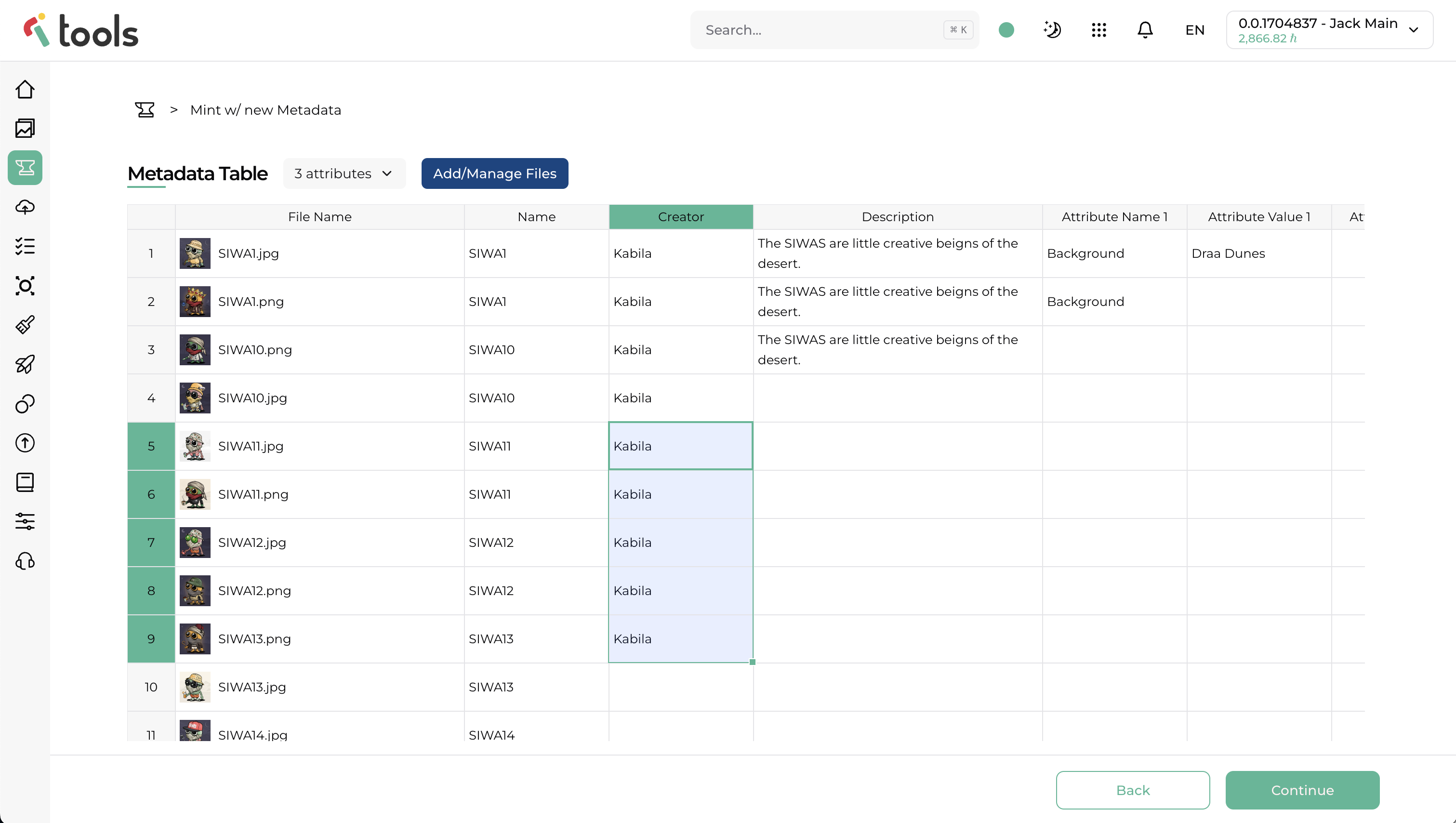Toggle dark mode moon icon
Viewport: 1456px width, 823px height.
pyautogui.click(x=1052, y=30)
